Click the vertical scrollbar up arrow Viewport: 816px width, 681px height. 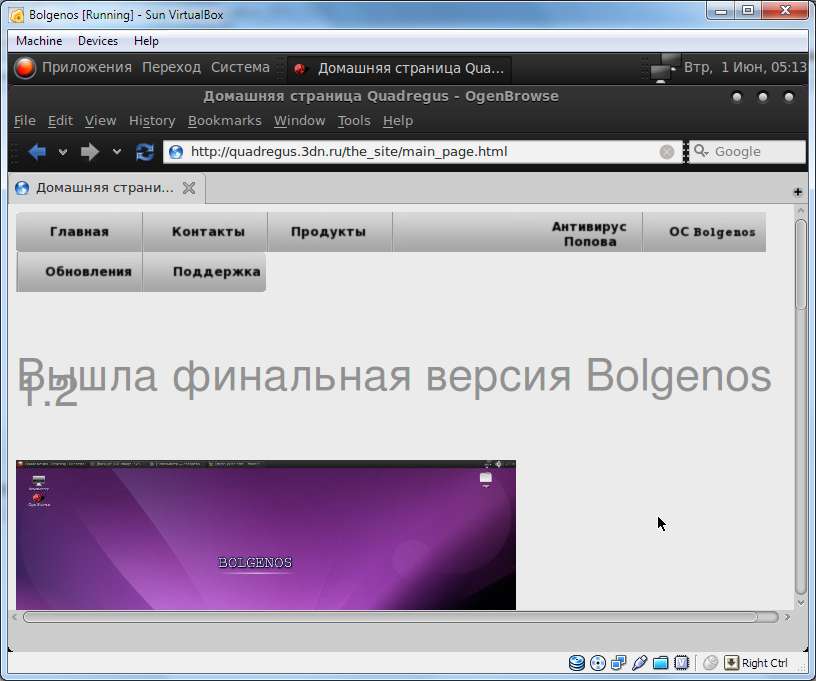point(801,211)
